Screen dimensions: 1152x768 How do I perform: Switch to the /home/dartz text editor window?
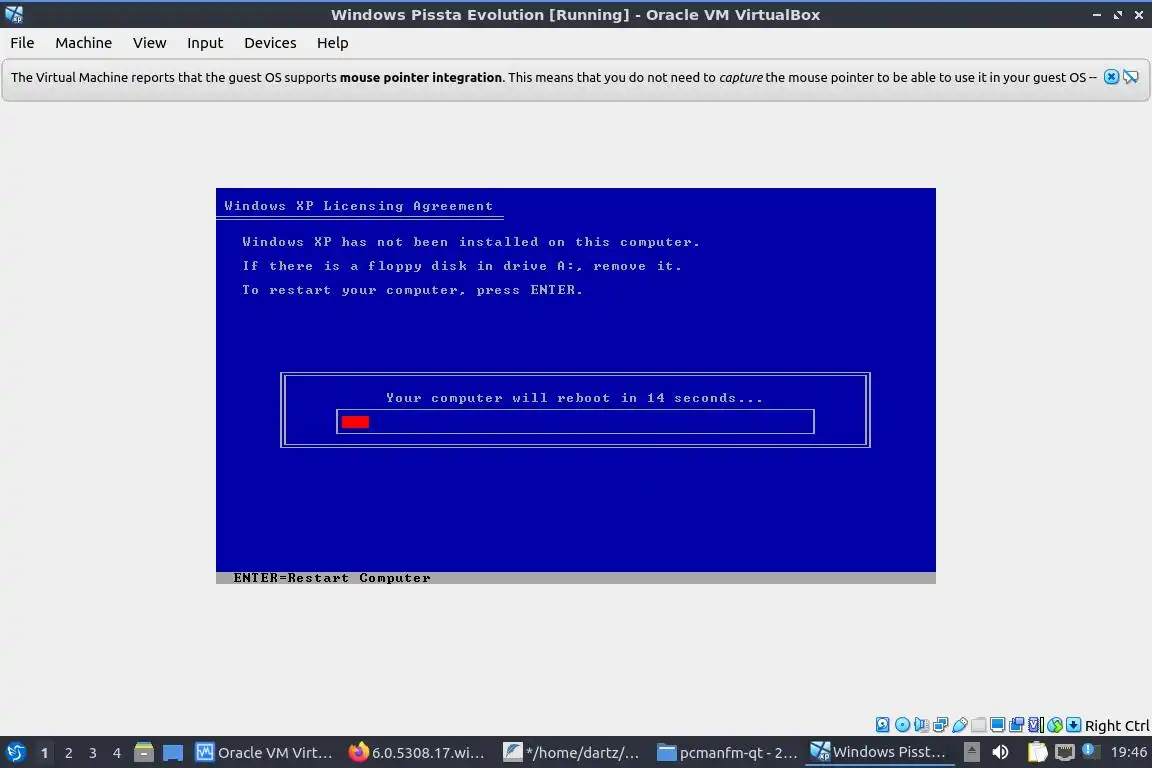(572, 752)
